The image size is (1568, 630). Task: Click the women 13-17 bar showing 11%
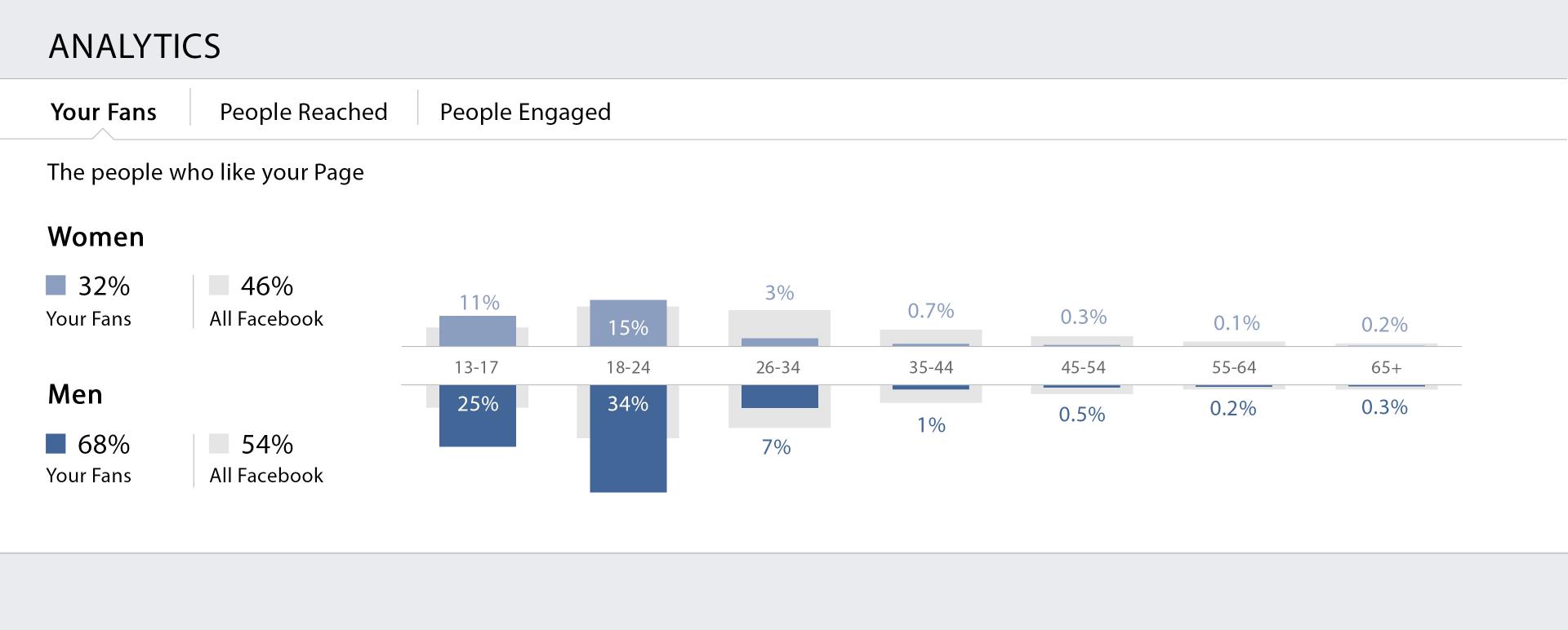pos(478,331)
